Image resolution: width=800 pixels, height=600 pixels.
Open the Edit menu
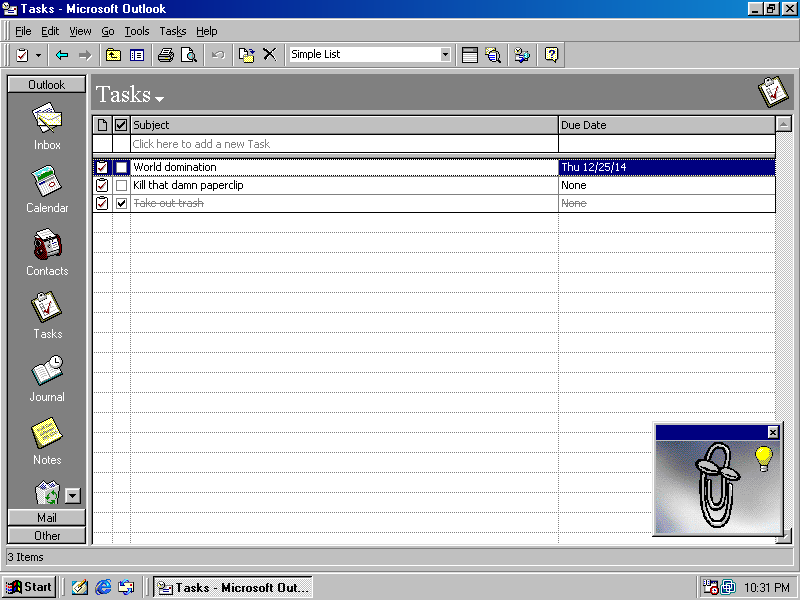tap(50, 31)
